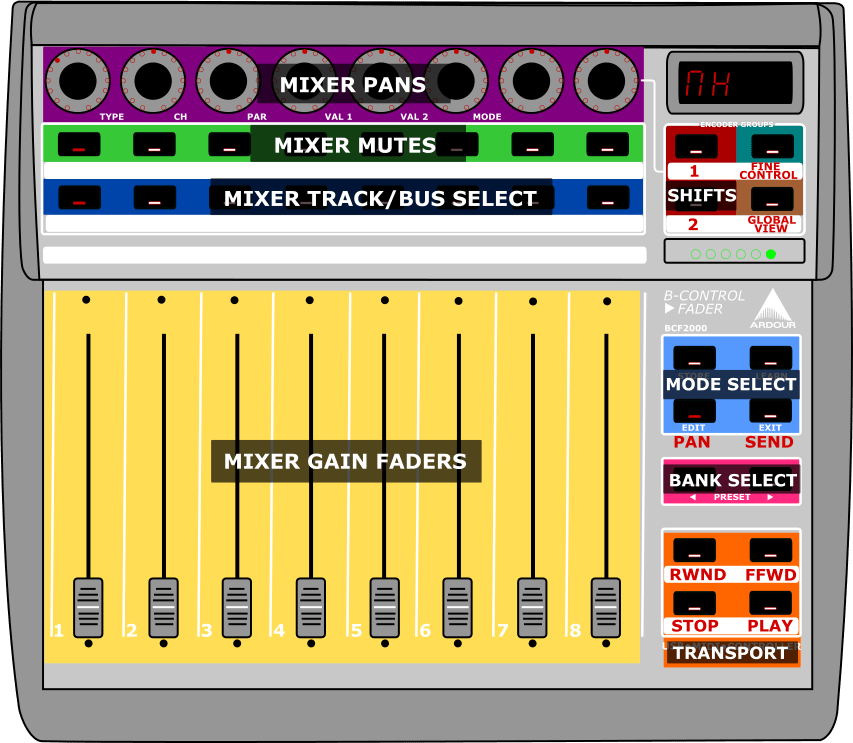Select the eighth track/bus select button
853x743 pixels.
tap(608, 197)
